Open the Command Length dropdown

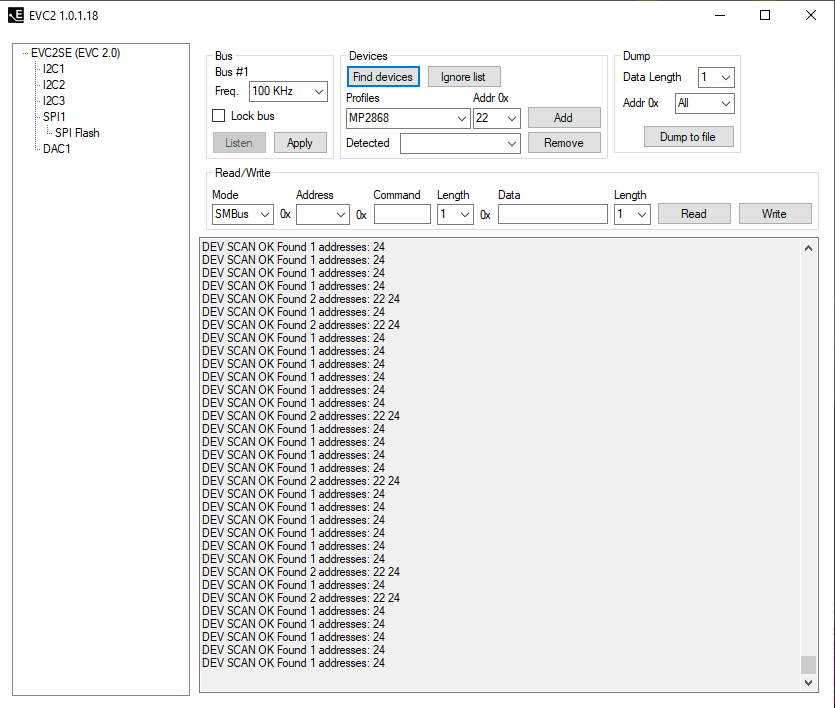click(455, 214)
